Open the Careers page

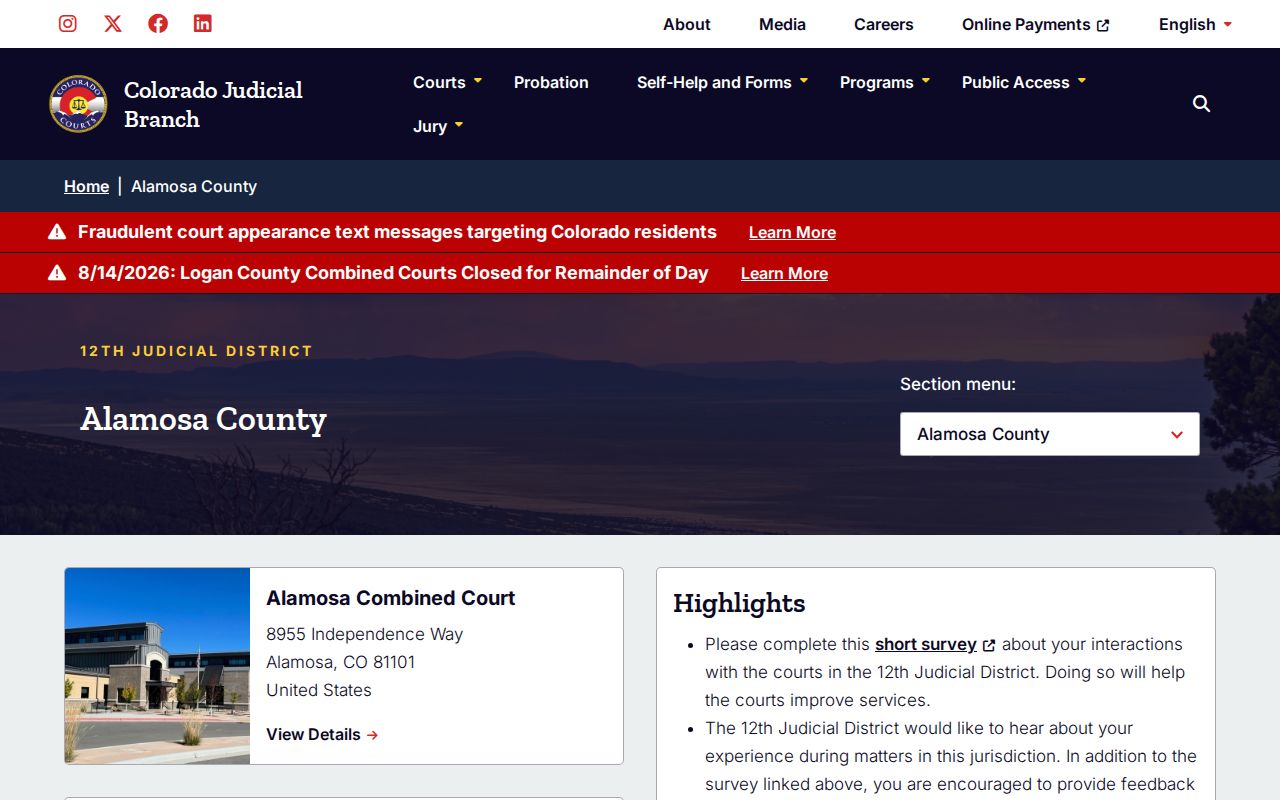[884, 24]
